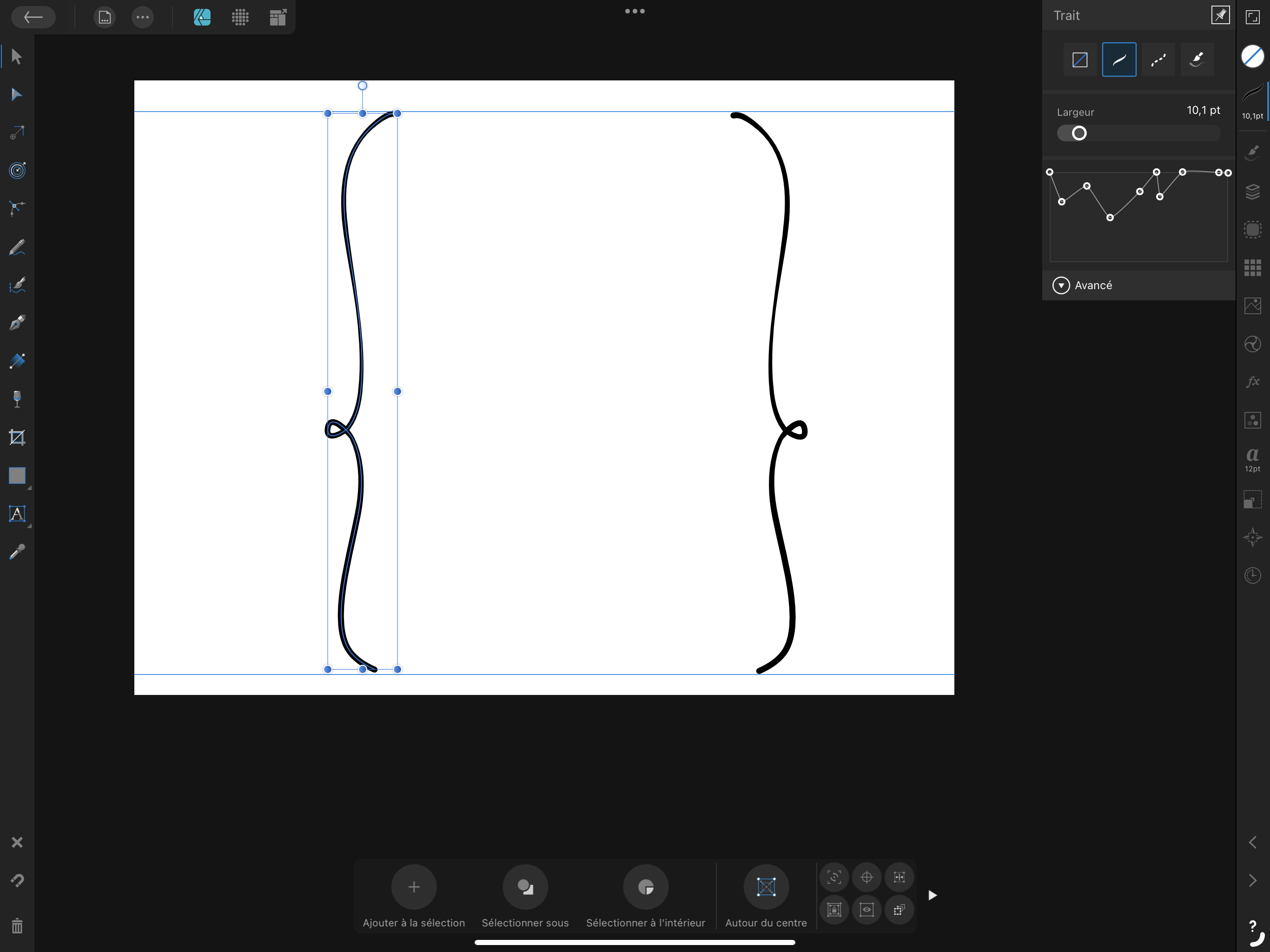Set stroke style to none
This screenshot has width=1270, height=952.
1080,59
